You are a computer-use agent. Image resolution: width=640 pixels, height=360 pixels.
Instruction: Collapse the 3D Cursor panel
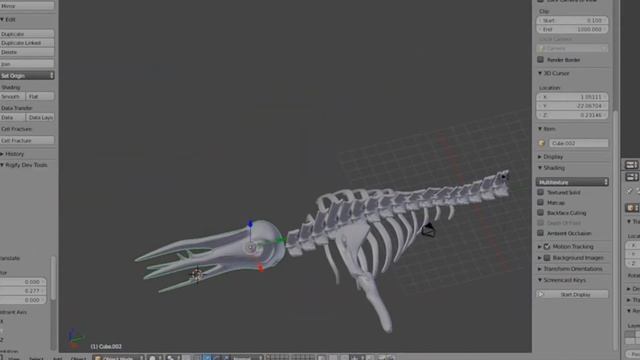click(540, 73)
